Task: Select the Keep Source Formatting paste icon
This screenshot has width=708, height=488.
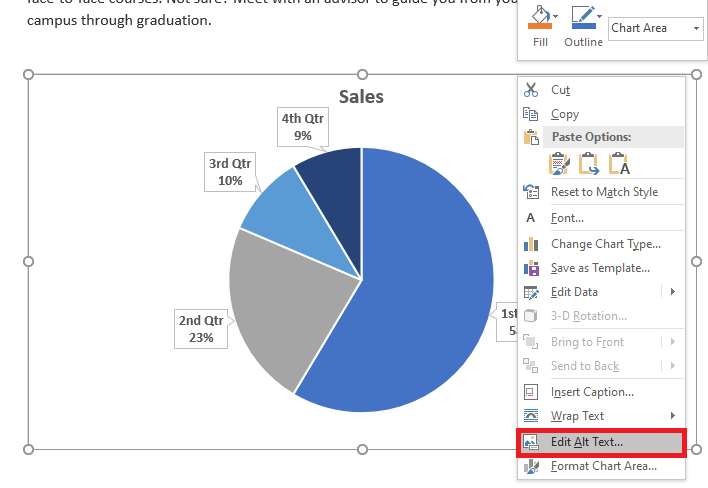Action: click(559, 163)
